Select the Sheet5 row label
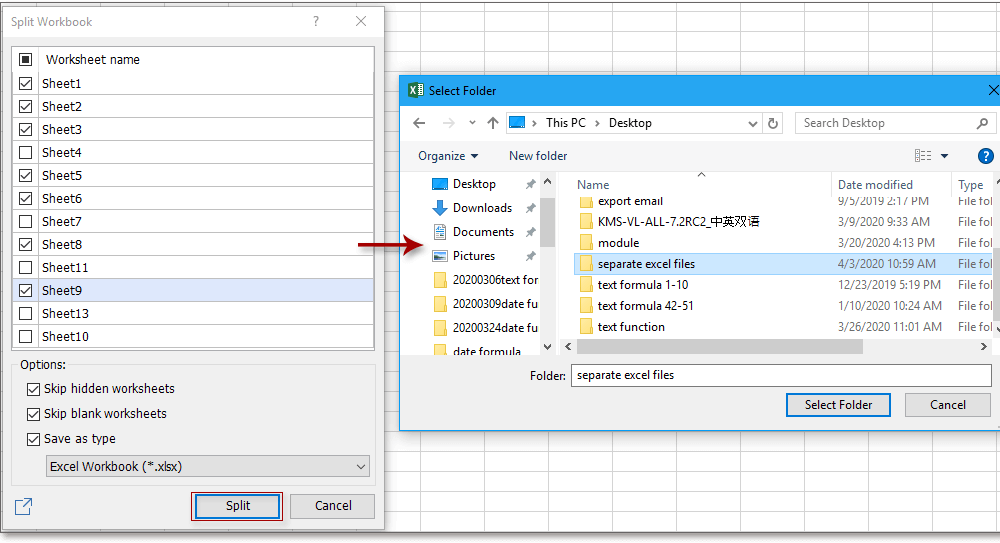The width and height of the screenshot is (1000, 543). point(62,175)
